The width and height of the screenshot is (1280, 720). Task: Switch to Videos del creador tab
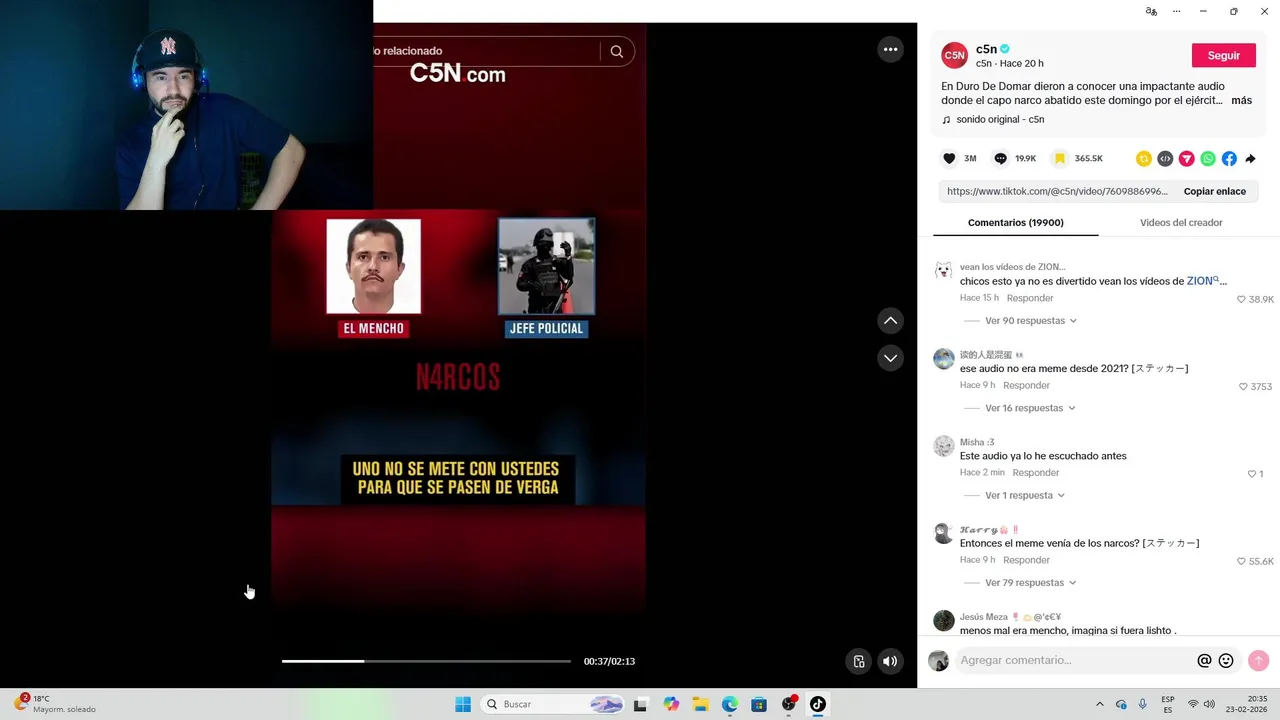tap(1181, 223)
